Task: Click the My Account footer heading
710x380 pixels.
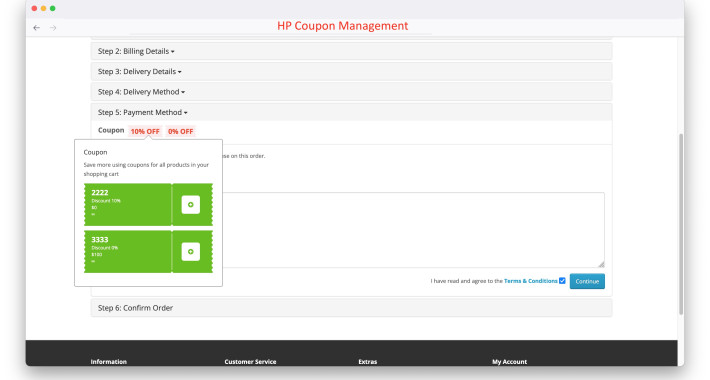Action: point(509,361)
